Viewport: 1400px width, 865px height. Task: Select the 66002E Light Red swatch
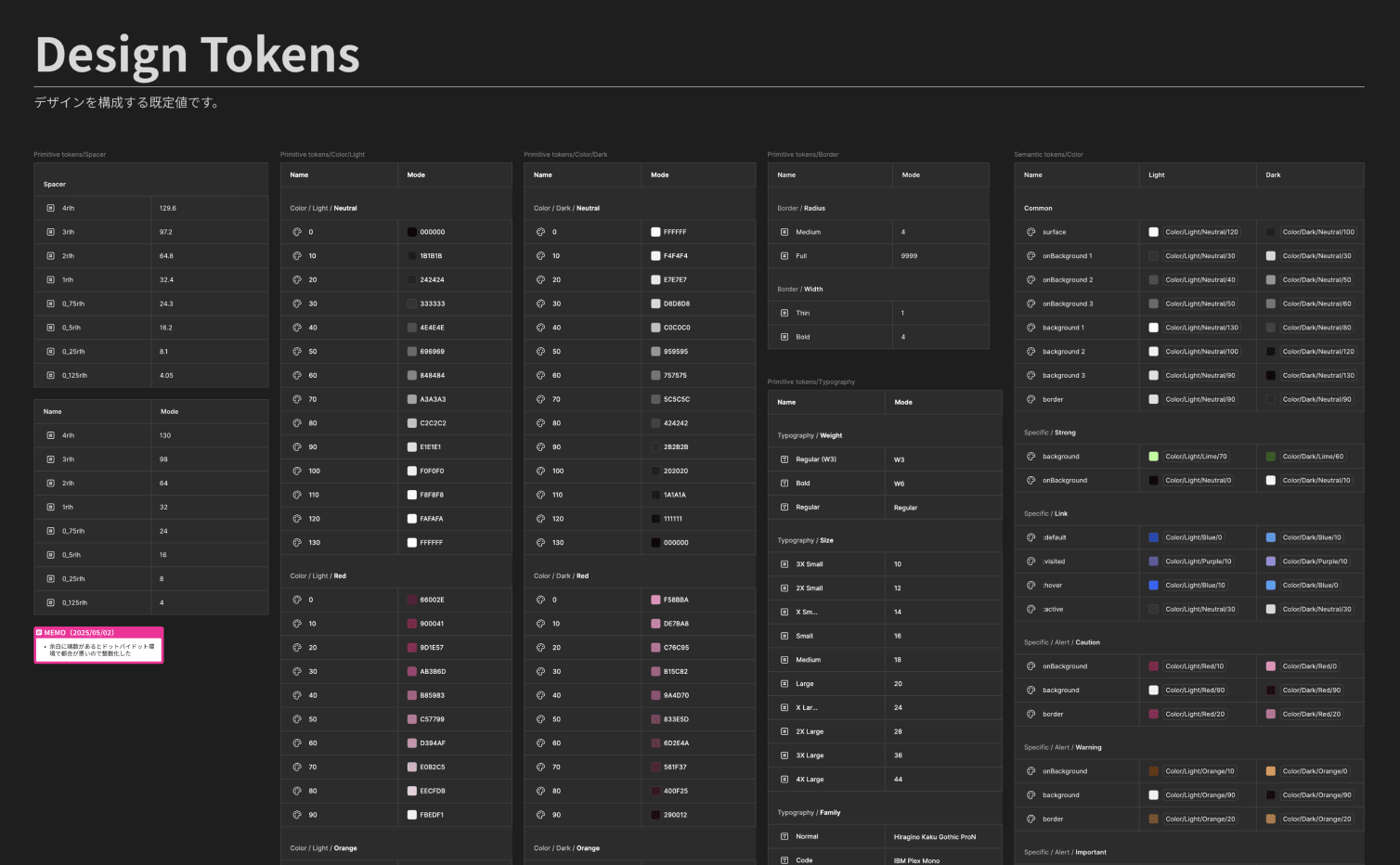(412, 600)
